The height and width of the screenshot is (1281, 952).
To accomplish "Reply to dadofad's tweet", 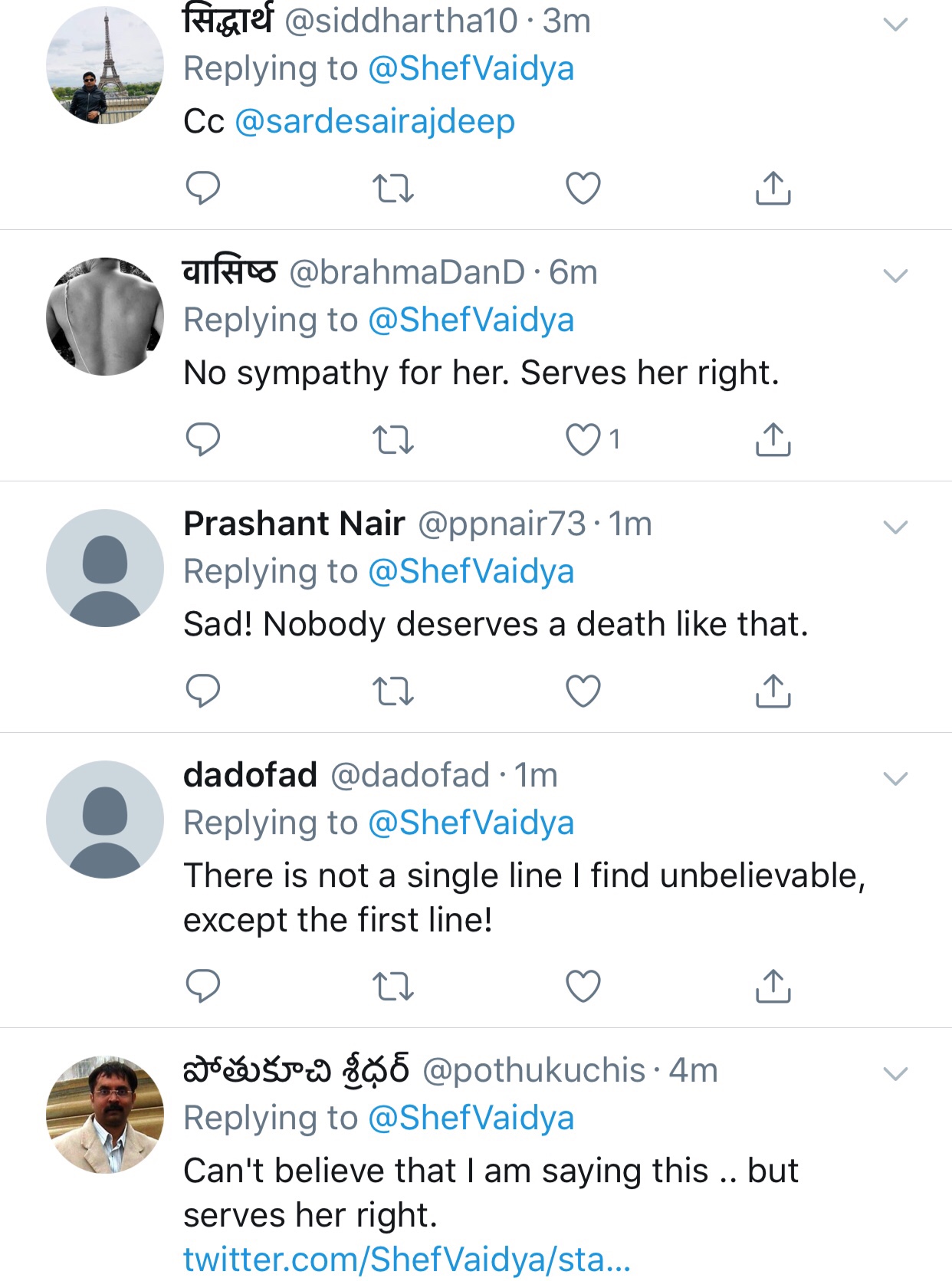I will click(203, 986).
